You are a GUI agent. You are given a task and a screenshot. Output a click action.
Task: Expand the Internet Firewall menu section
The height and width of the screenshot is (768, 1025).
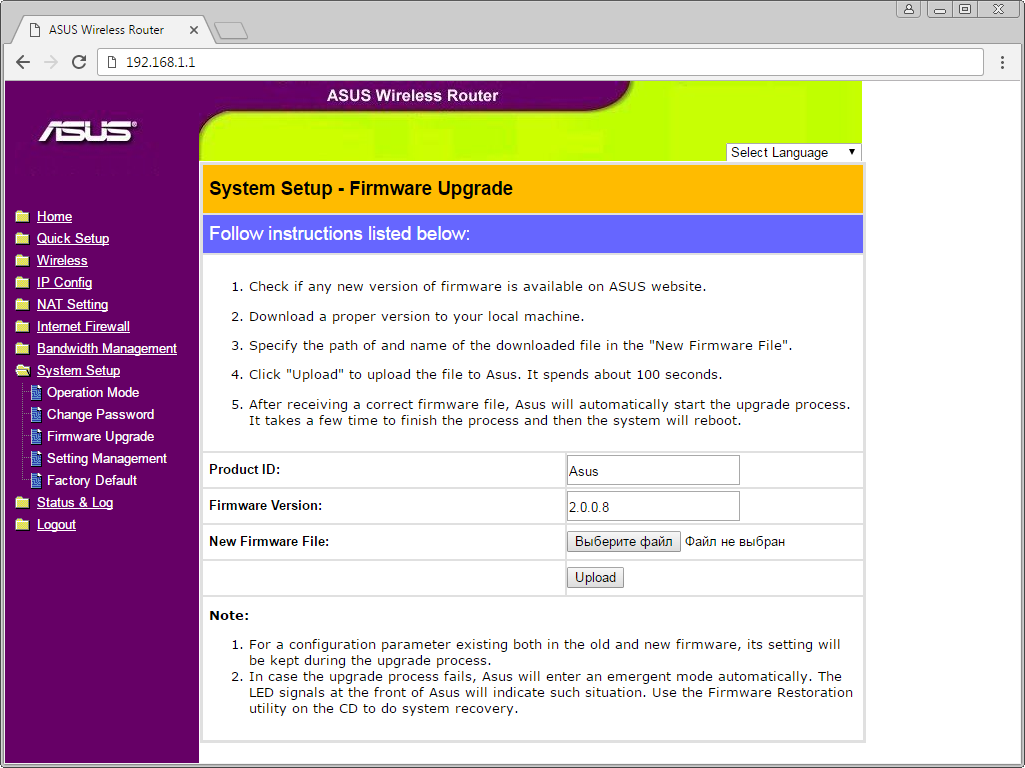point(83,327)
